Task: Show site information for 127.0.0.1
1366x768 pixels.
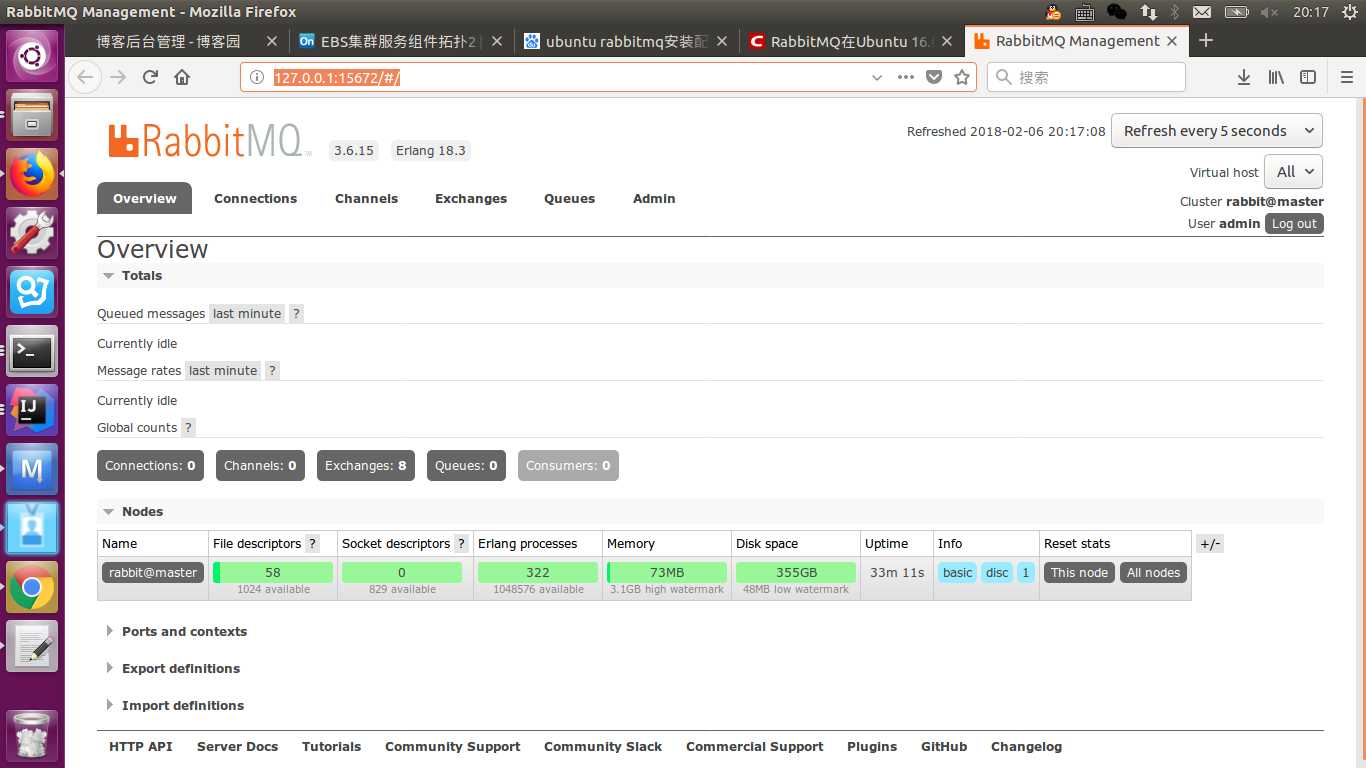Action: pos(257,77)
